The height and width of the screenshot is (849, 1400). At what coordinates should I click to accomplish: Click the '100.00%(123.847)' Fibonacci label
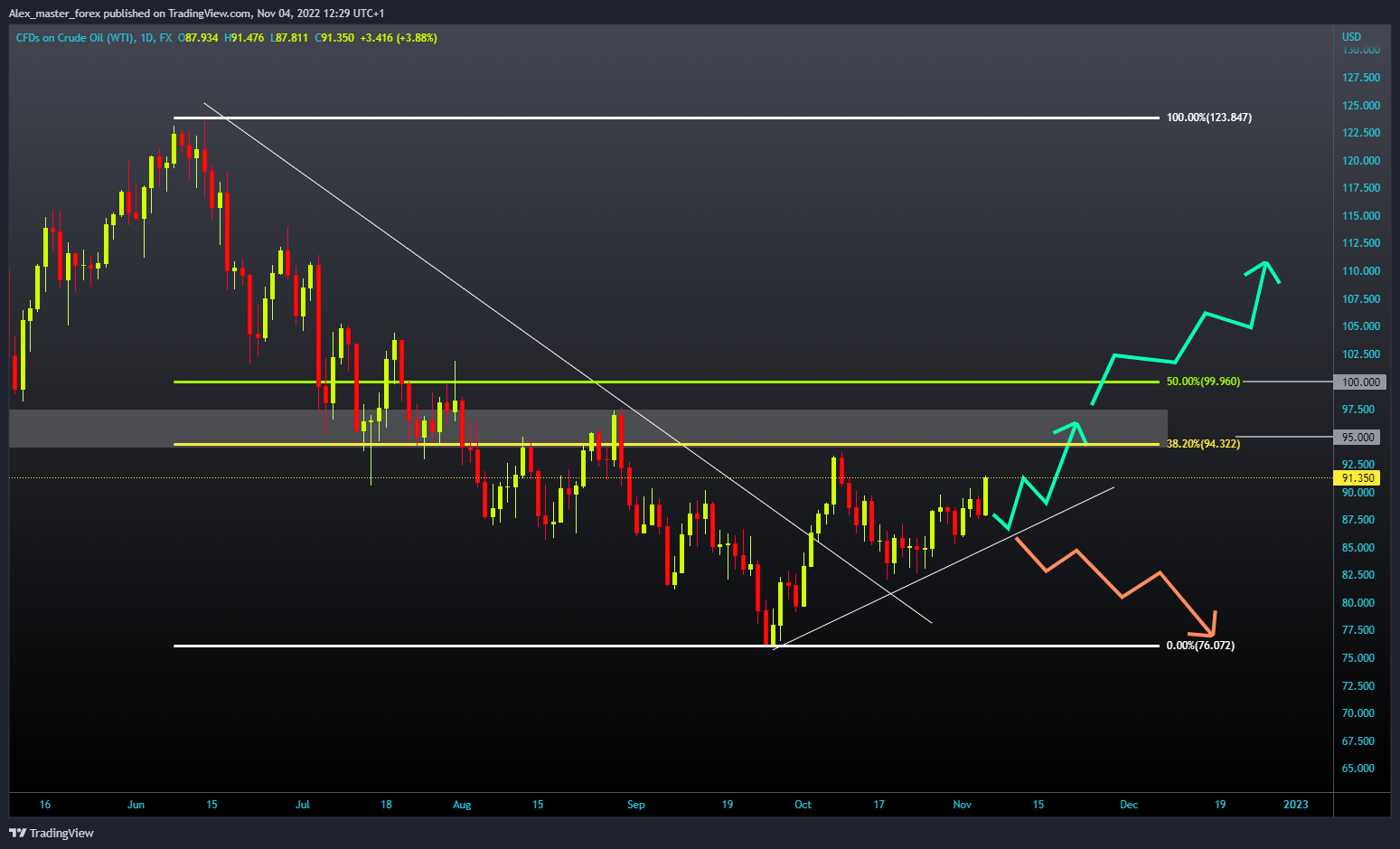click(1208, 118)
